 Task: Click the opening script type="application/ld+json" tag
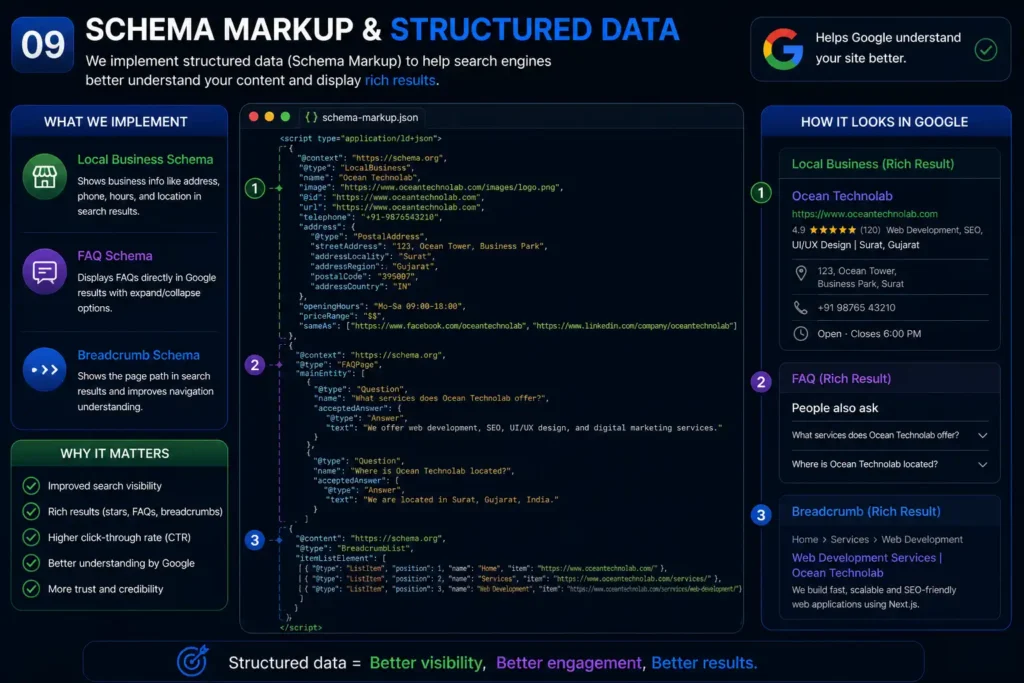(x=360, y=138)
